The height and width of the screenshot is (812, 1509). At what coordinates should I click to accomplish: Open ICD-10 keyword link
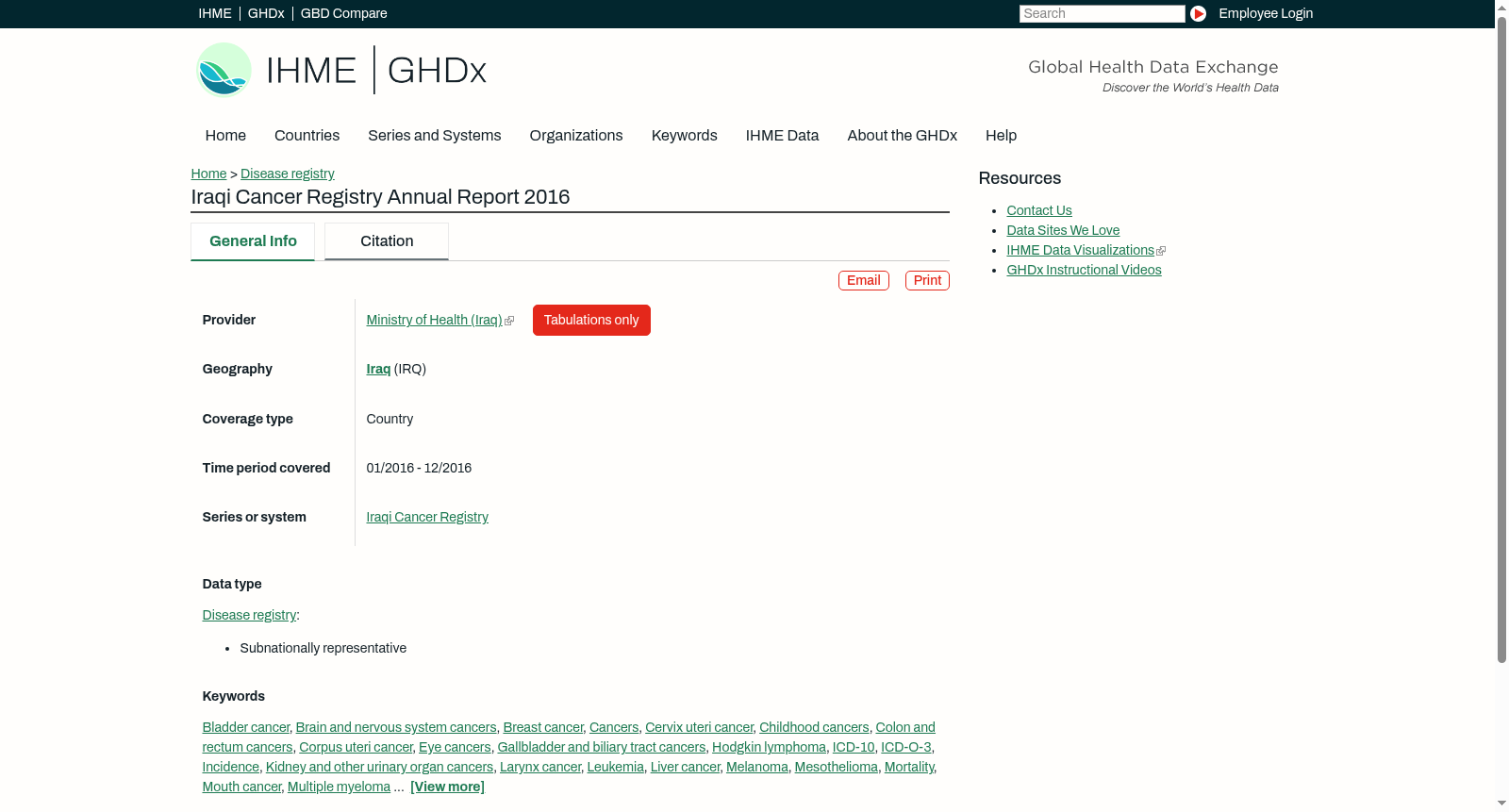point(854,747)
